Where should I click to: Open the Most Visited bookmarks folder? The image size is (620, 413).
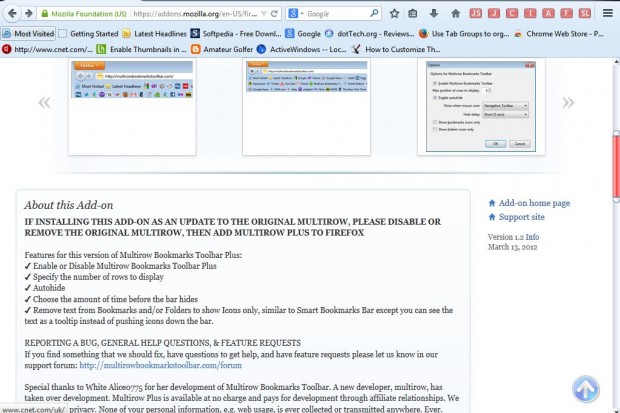point(29,34)
